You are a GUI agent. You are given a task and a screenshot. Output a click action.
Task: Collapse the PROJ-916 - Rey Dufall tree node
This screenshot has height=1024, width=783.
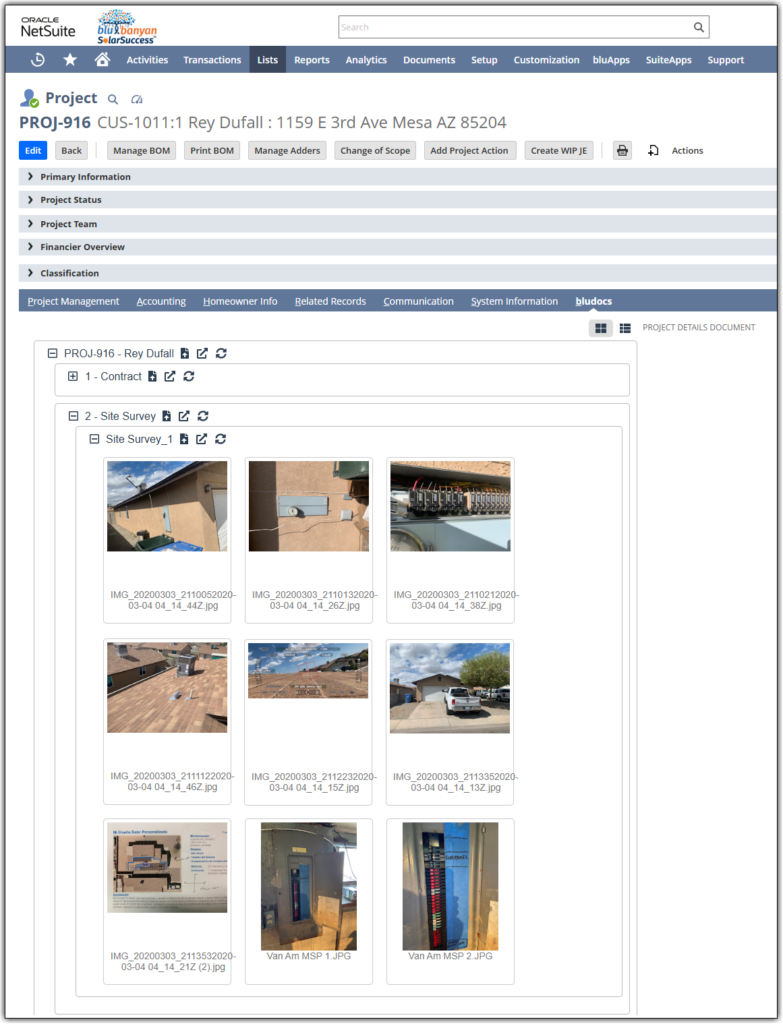click(x=52, y=353)
